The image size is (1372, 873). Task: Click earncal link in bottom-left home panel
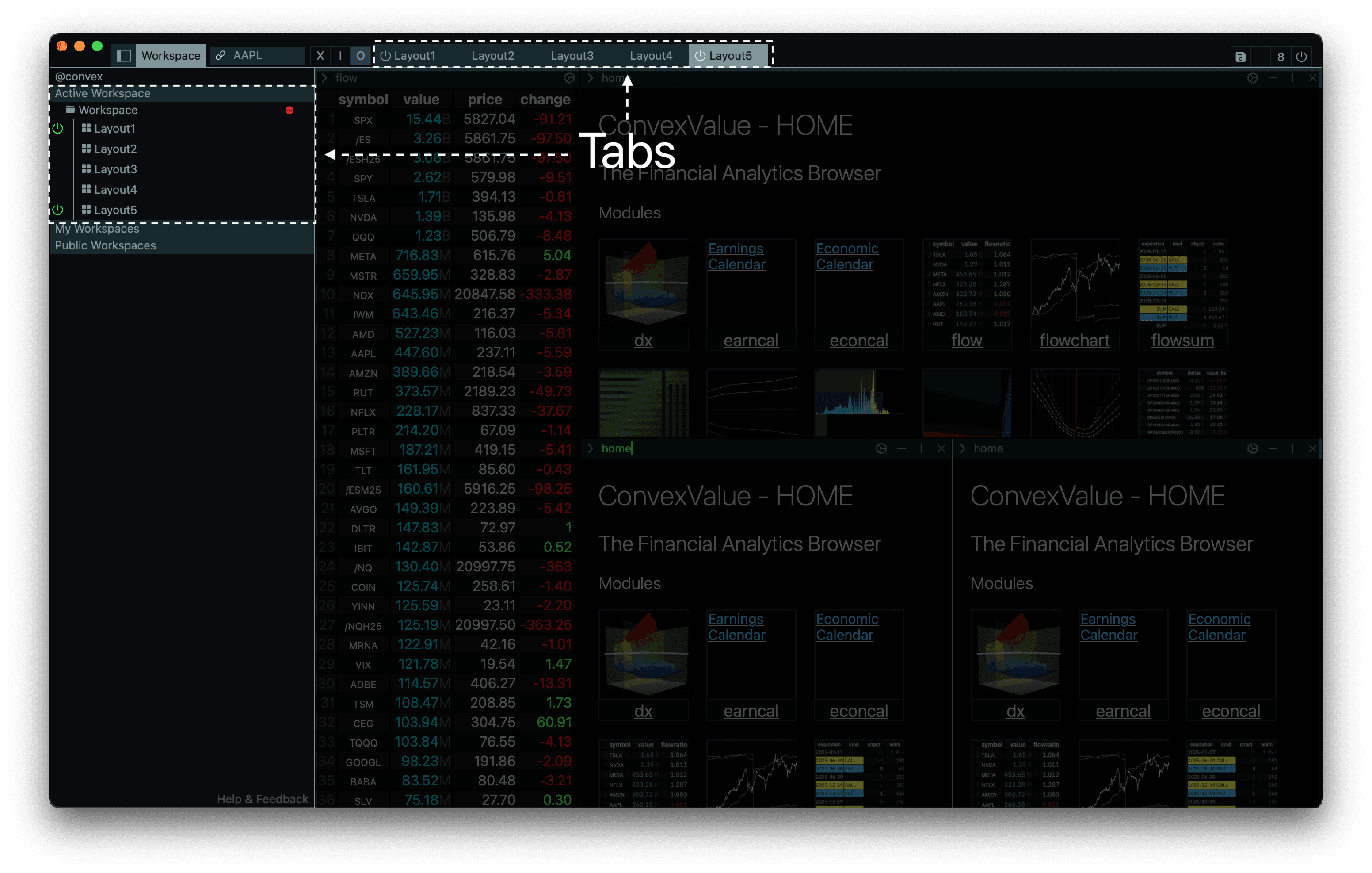pos(751,711)
